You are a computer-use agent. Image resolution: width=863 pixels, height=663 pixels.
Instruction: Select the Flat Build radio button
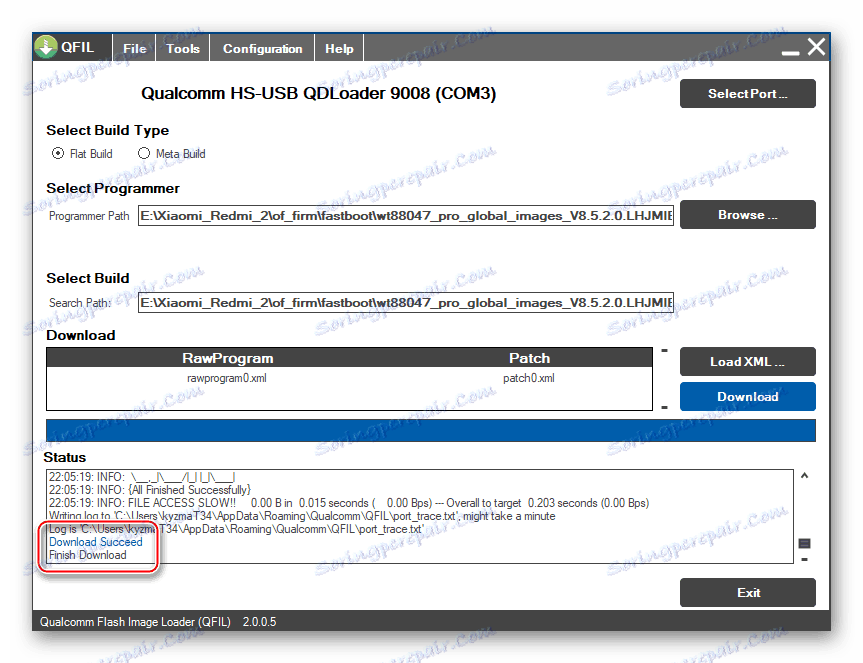pyautogui.click(x=58, y=154)
